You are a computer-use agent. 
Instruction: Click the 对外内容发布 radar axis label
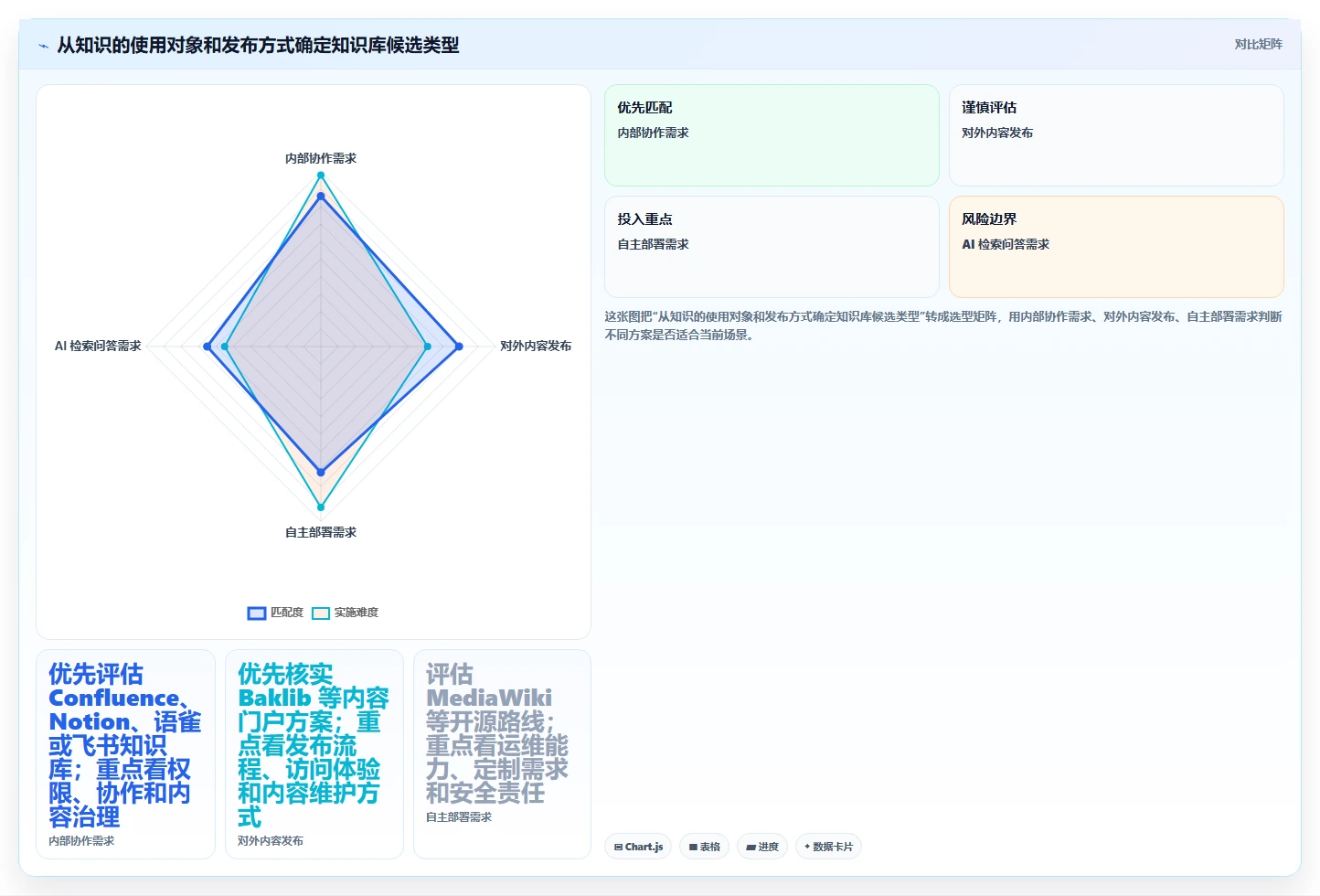536,346
